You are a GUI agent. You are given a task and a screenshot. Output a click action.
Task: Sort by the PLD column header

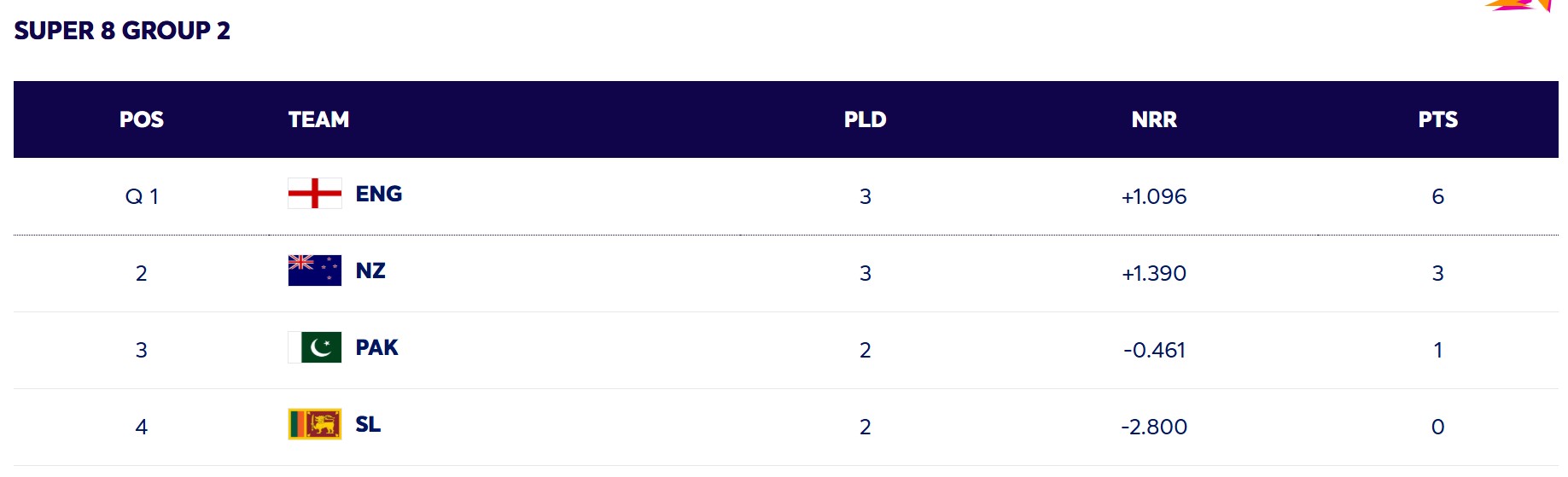[x=865, y=119]
